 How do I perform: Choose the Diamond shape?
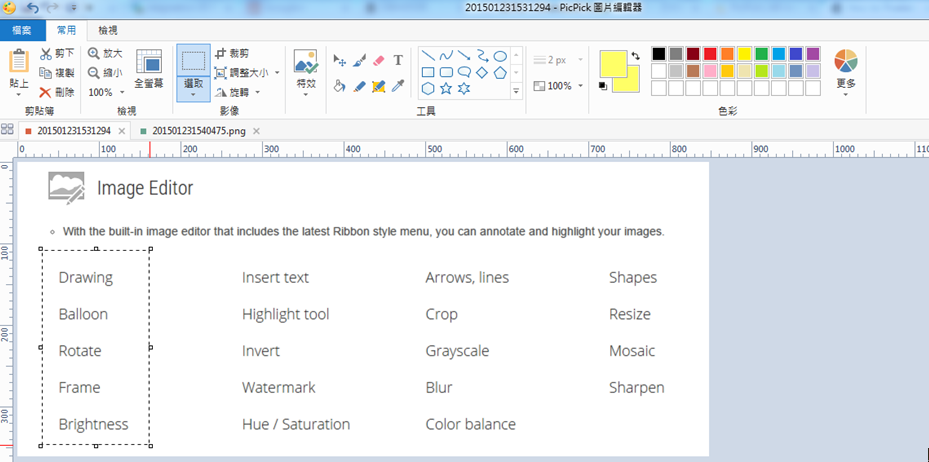(x=483, y=72)
